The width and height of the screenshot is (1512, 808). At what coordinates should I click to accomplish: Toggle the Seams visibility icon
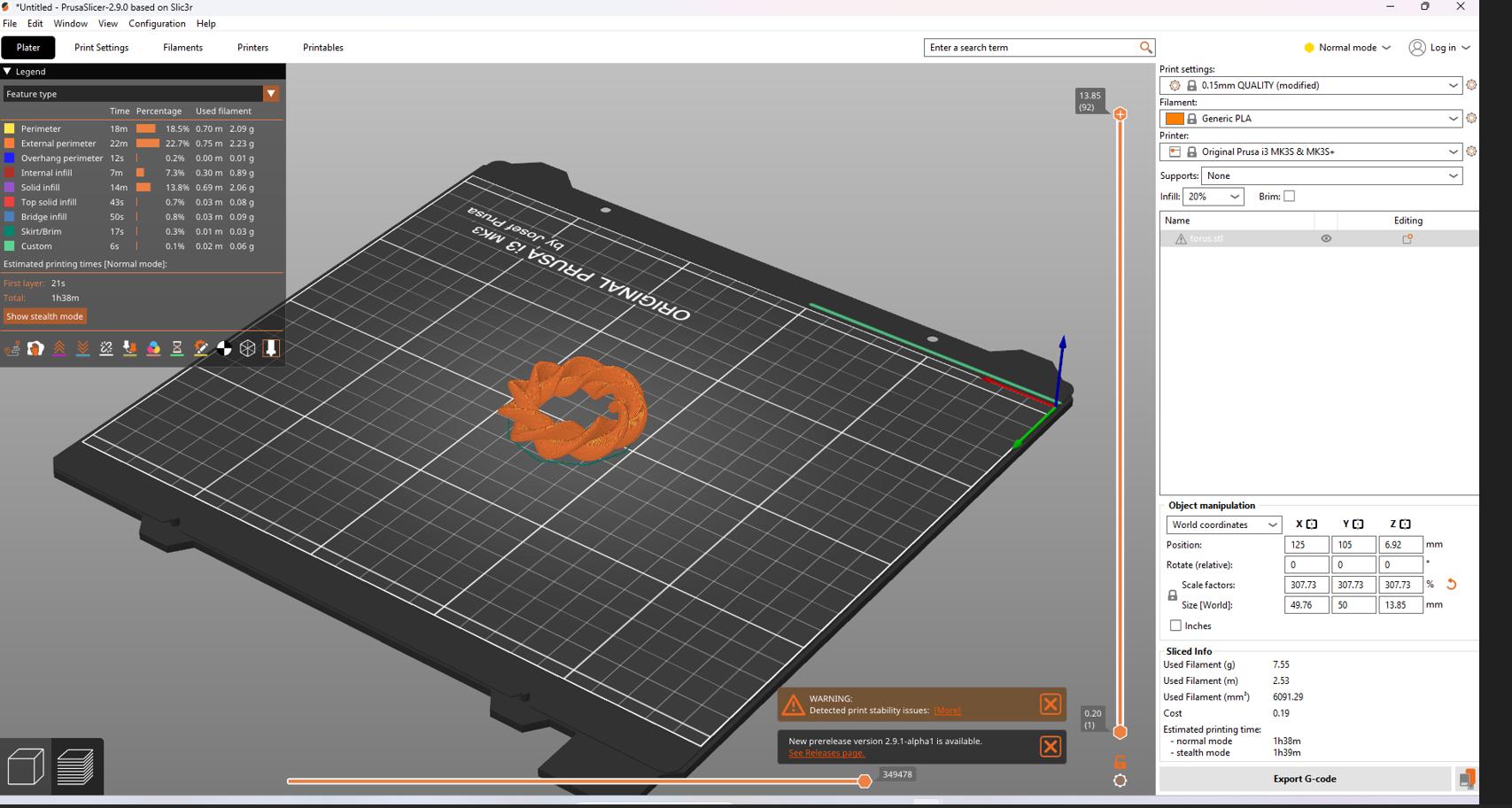[106, 348]
